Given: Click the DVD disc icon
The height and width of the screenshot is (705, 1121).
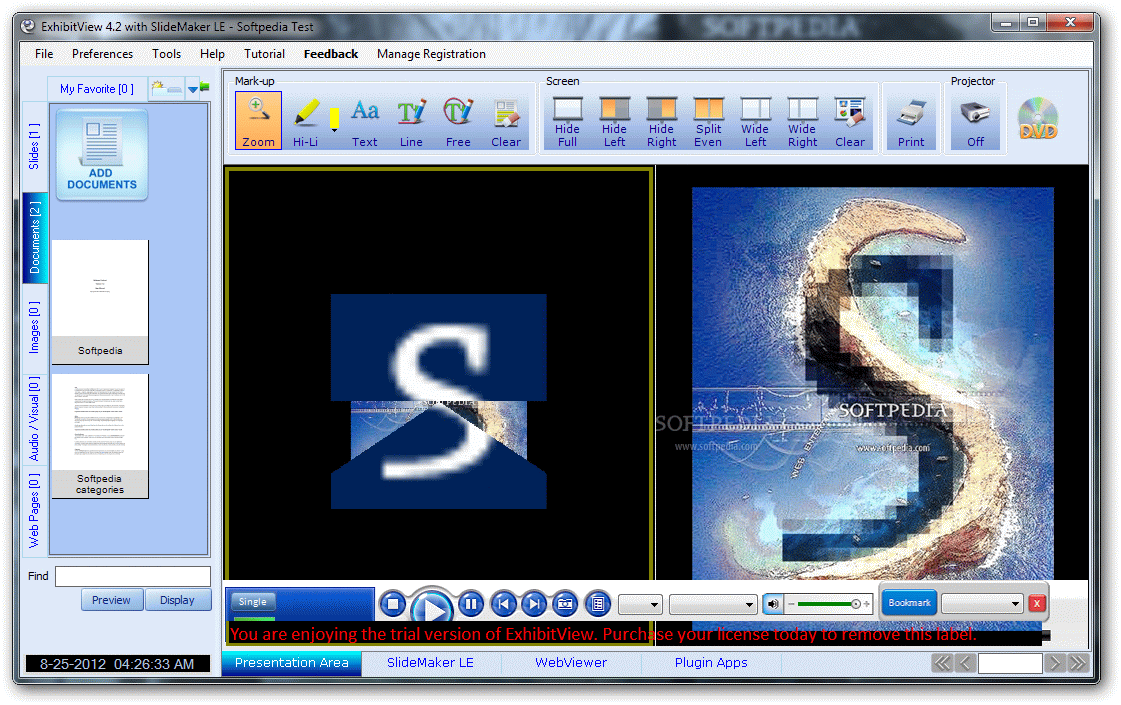Looking at the screenshot, I should (1037, 118).
